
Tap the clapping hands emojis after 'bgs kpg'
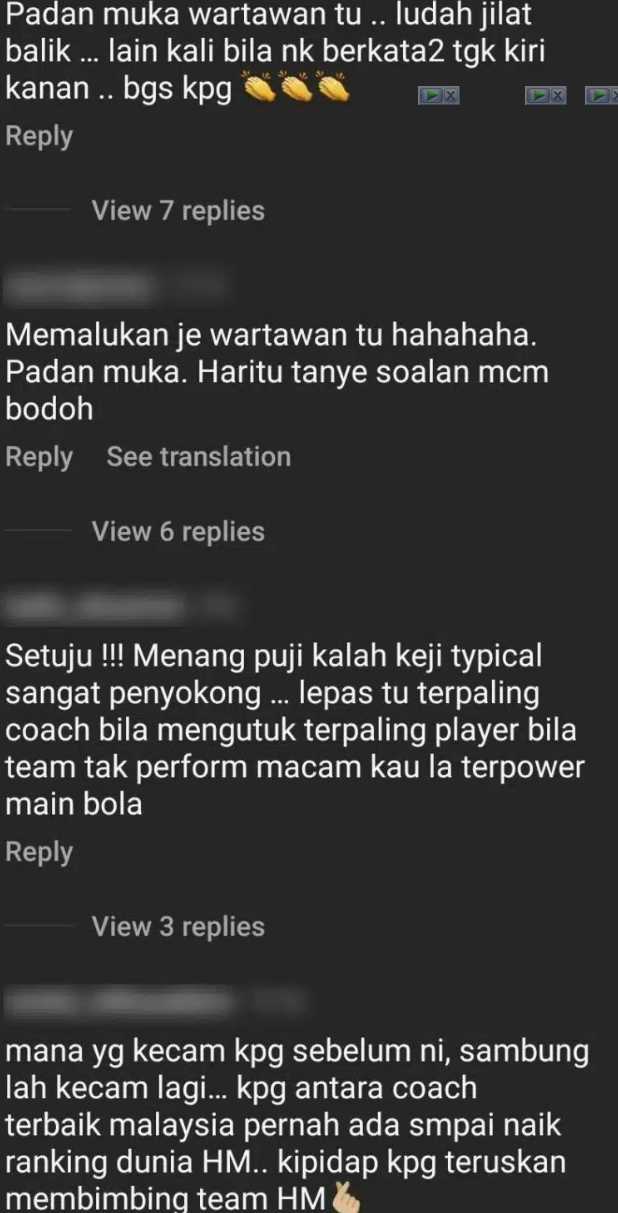pyautogui.click(x=296, y=91)
